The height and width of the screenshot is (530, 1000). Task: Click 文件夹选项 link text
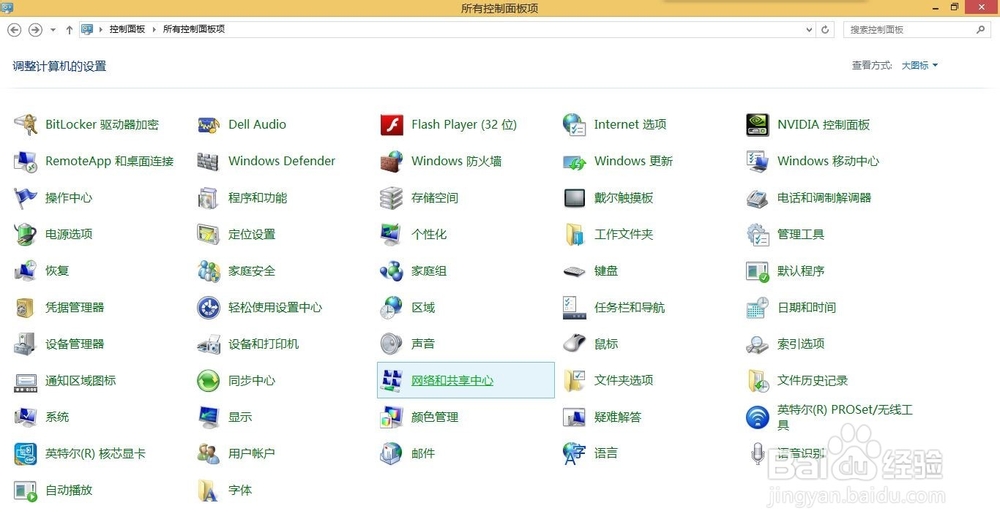click(624, 380)
